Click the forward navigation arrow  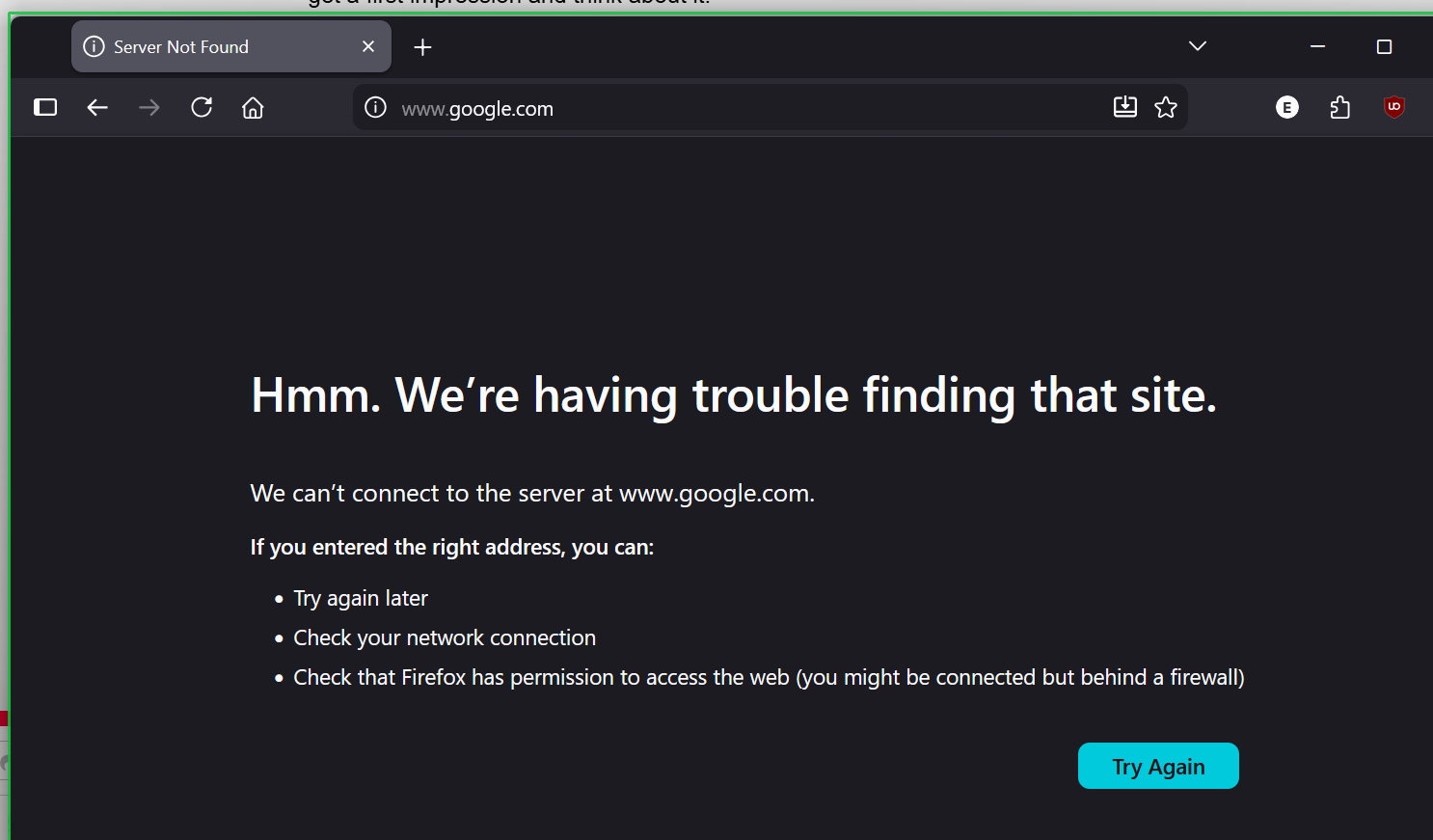(149, 107)
